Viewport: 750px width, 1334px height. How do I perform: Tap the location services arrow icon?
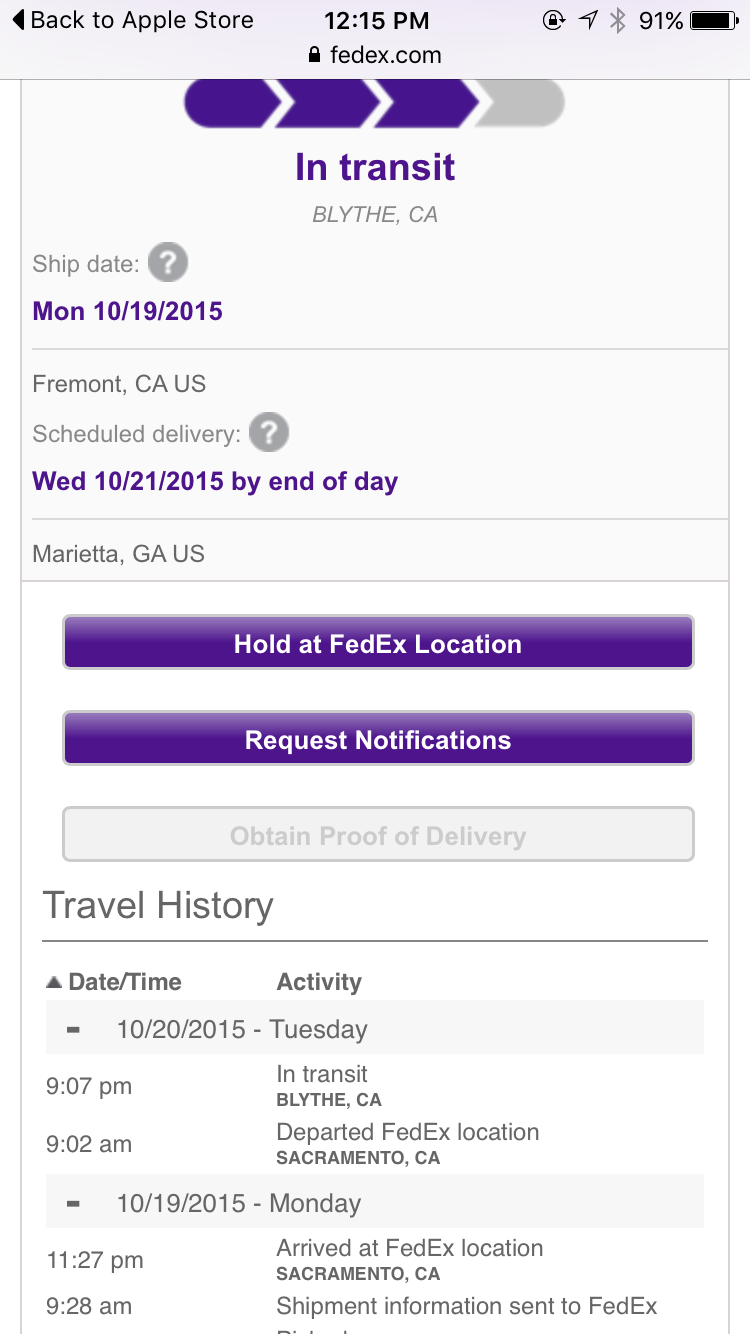pyautogui.click(x=588, y=20)
